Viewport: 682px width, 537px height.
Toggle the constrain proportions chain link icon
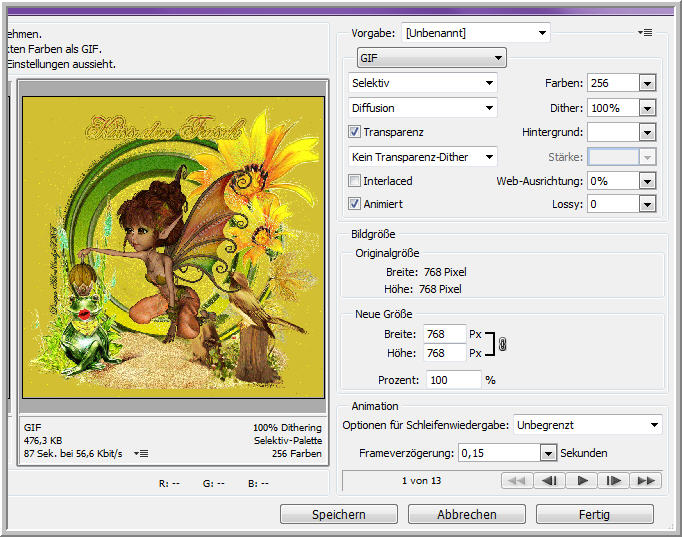coord(502,344)
